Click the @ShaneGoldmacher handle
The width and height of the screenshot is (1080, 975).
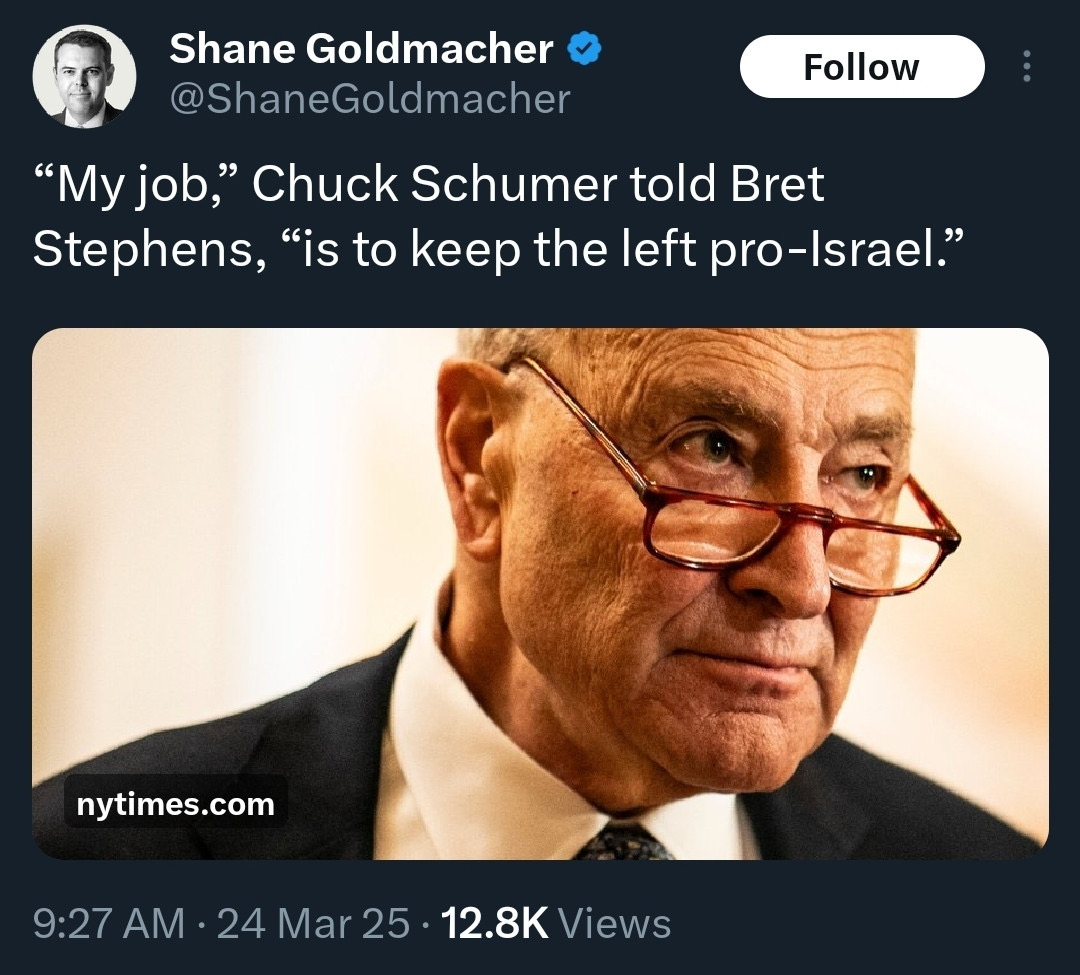pos(369,98)
